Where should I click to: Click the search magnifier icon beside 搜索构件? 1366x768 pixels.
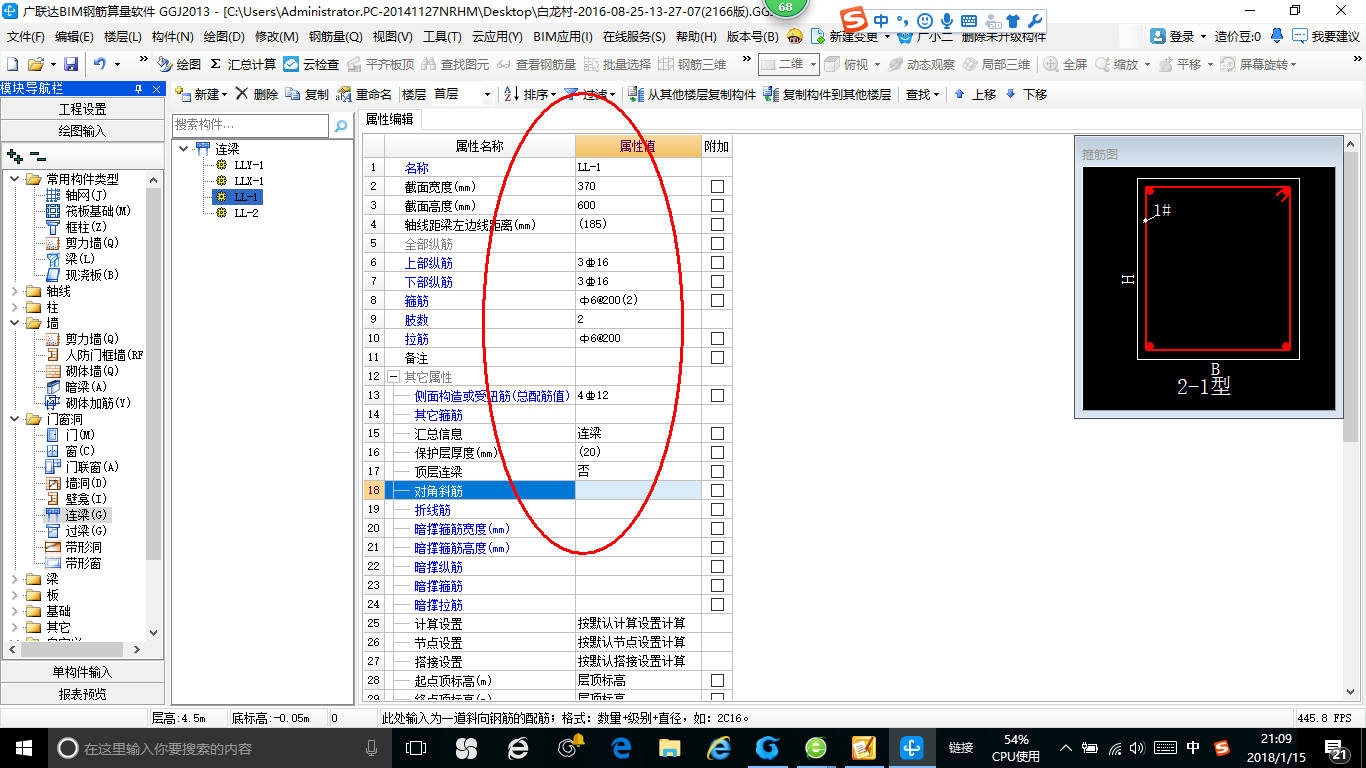(x=341, y=126)
